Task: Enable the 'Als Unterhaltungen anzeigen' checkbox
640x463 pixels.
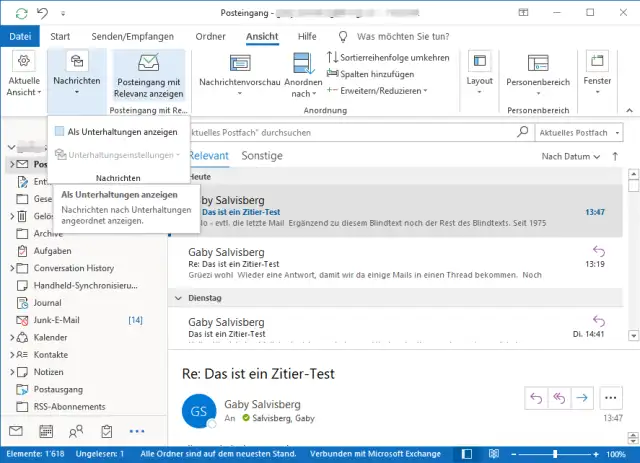Action: [x=61, y=131]
